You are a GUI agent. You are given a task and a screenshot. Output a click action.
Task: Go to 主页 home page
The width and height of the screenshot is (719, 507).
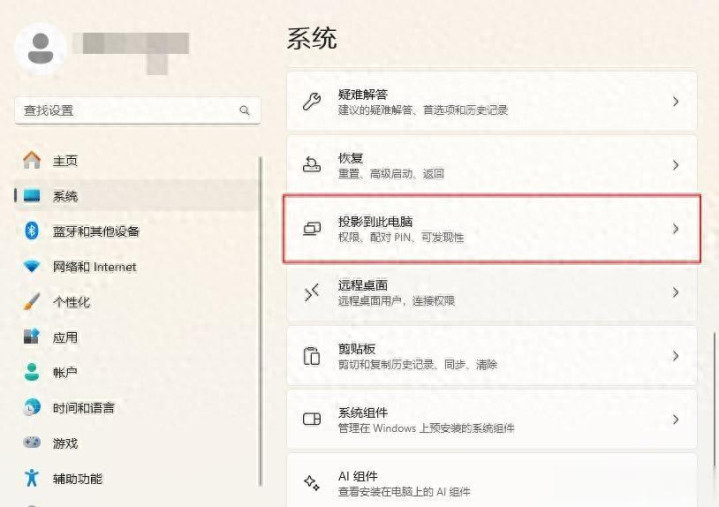click(x=65, y=160)
